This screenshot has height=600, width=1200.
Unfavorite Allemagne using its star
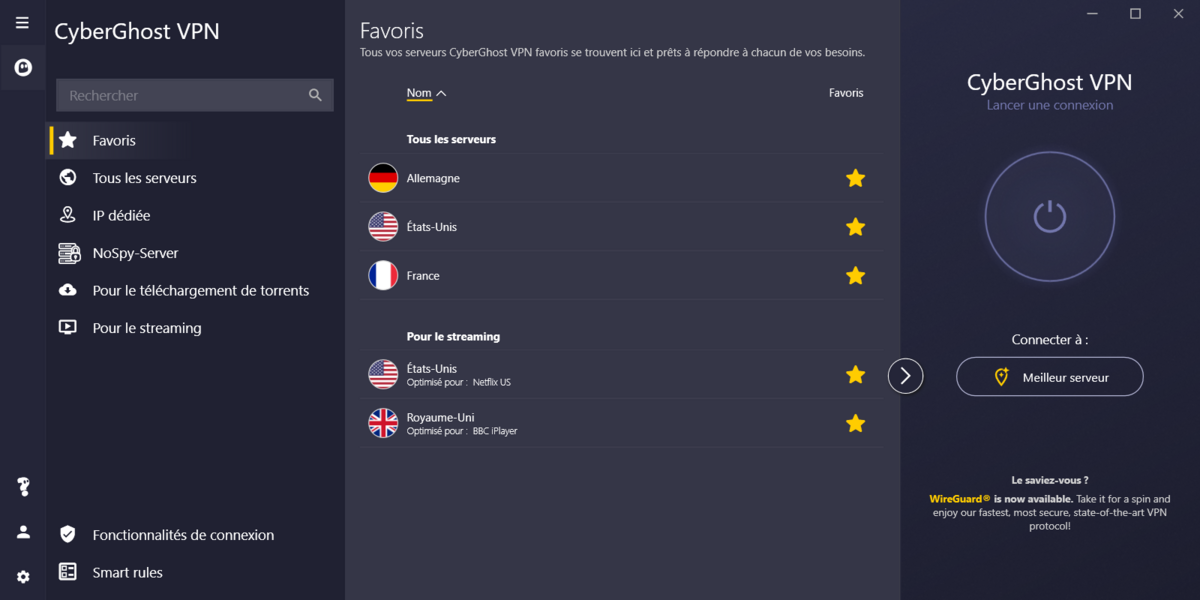click(x=855, y=178)
